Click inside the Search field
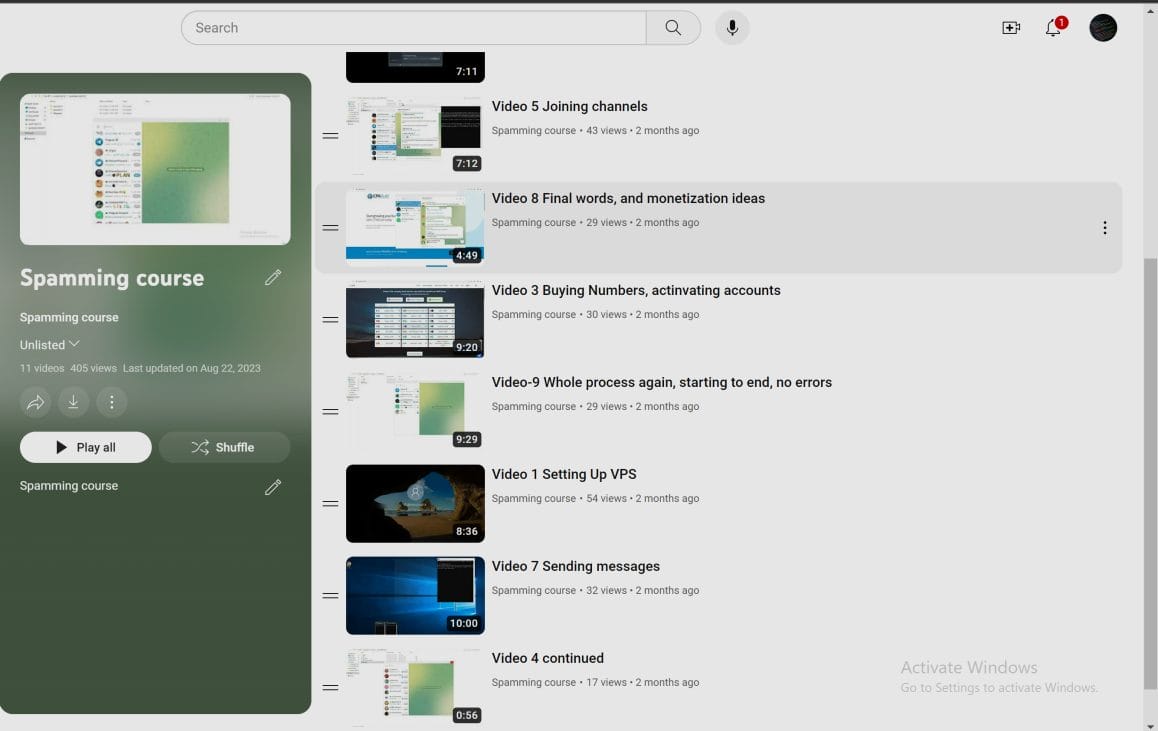 pyautogui.click(x=413, y=28)
